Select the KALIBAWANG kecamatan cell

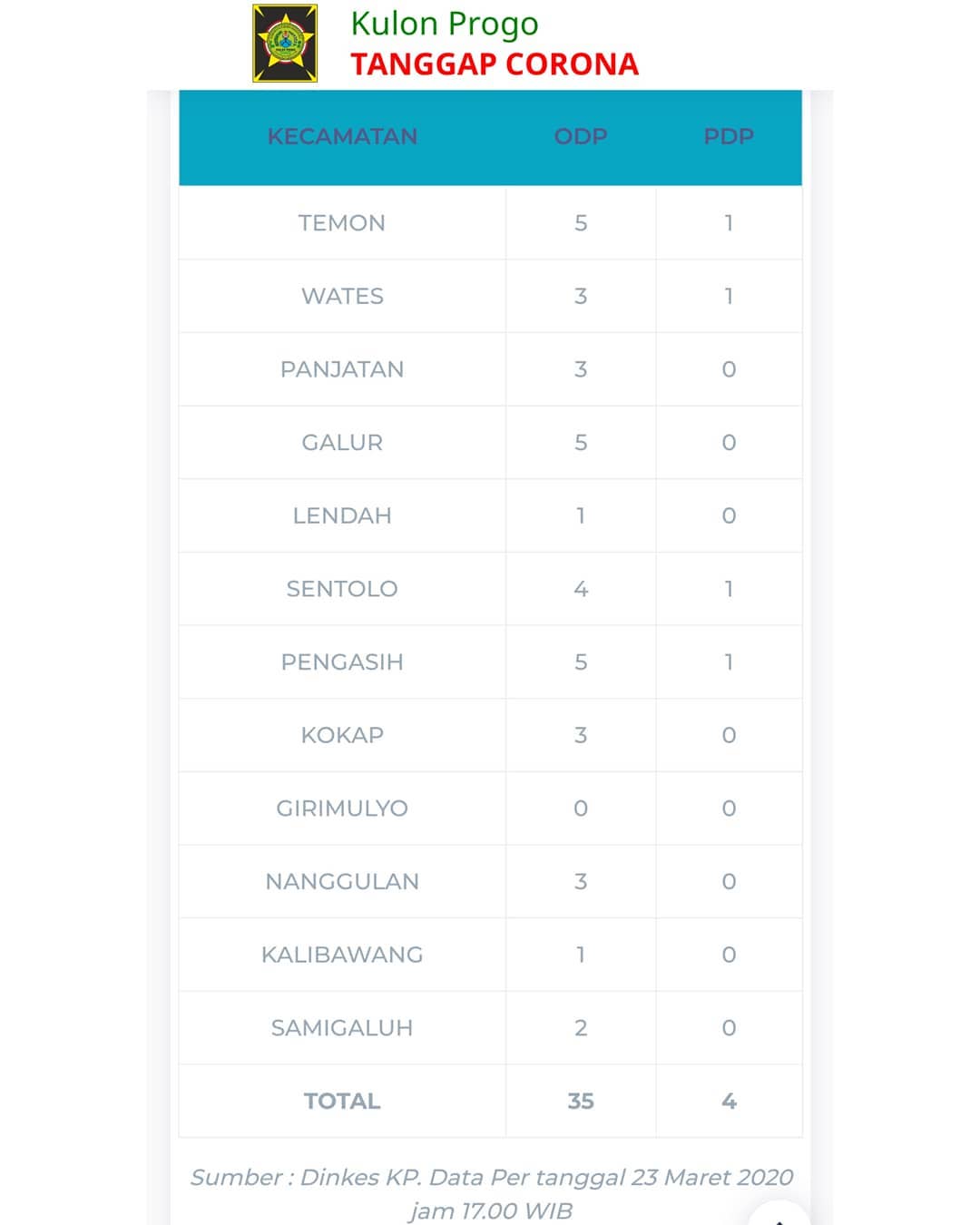click(x=342, y=955)
